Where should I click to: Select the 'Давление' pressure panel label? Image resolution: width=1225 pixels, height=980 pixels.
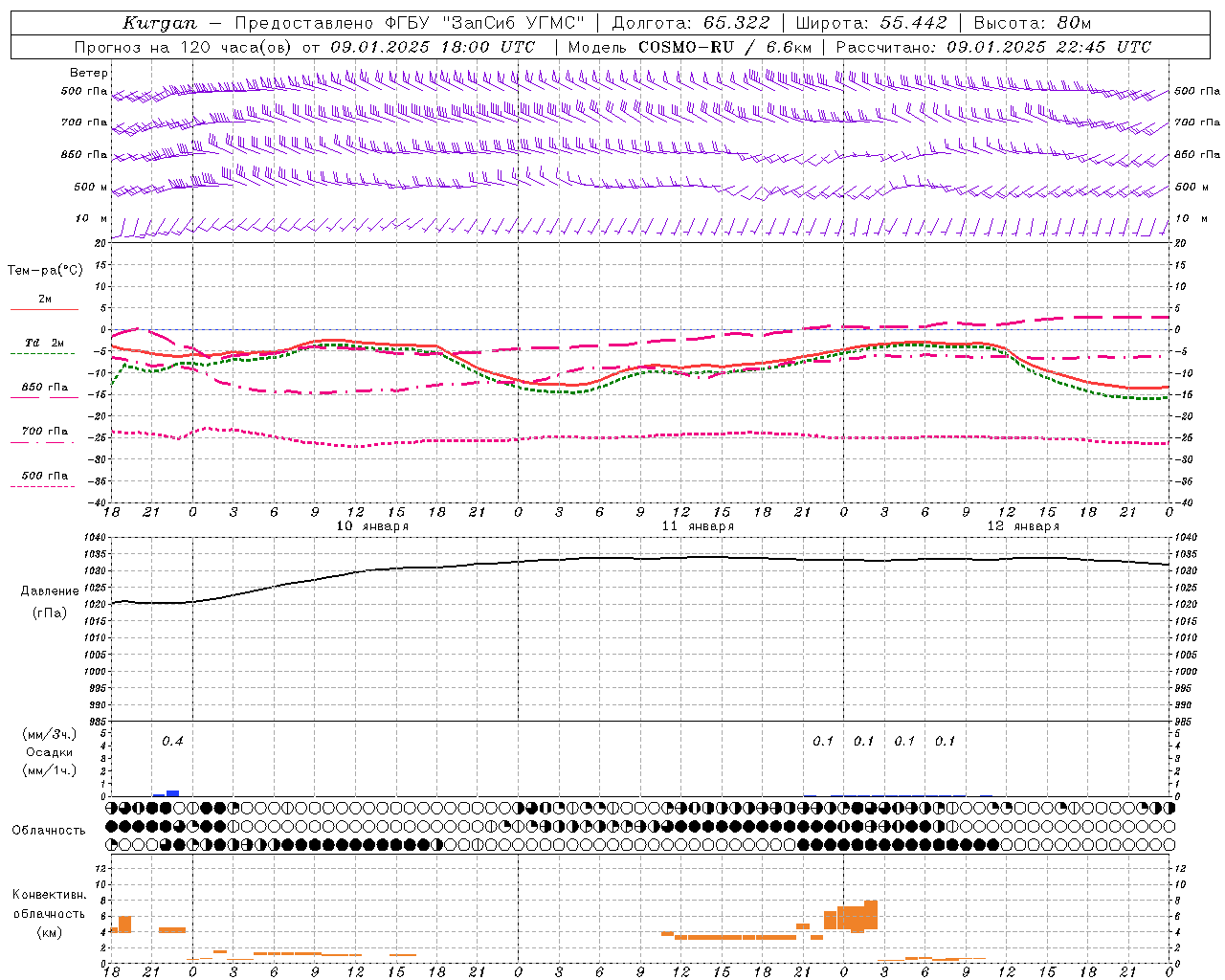[x=50, y=591]
